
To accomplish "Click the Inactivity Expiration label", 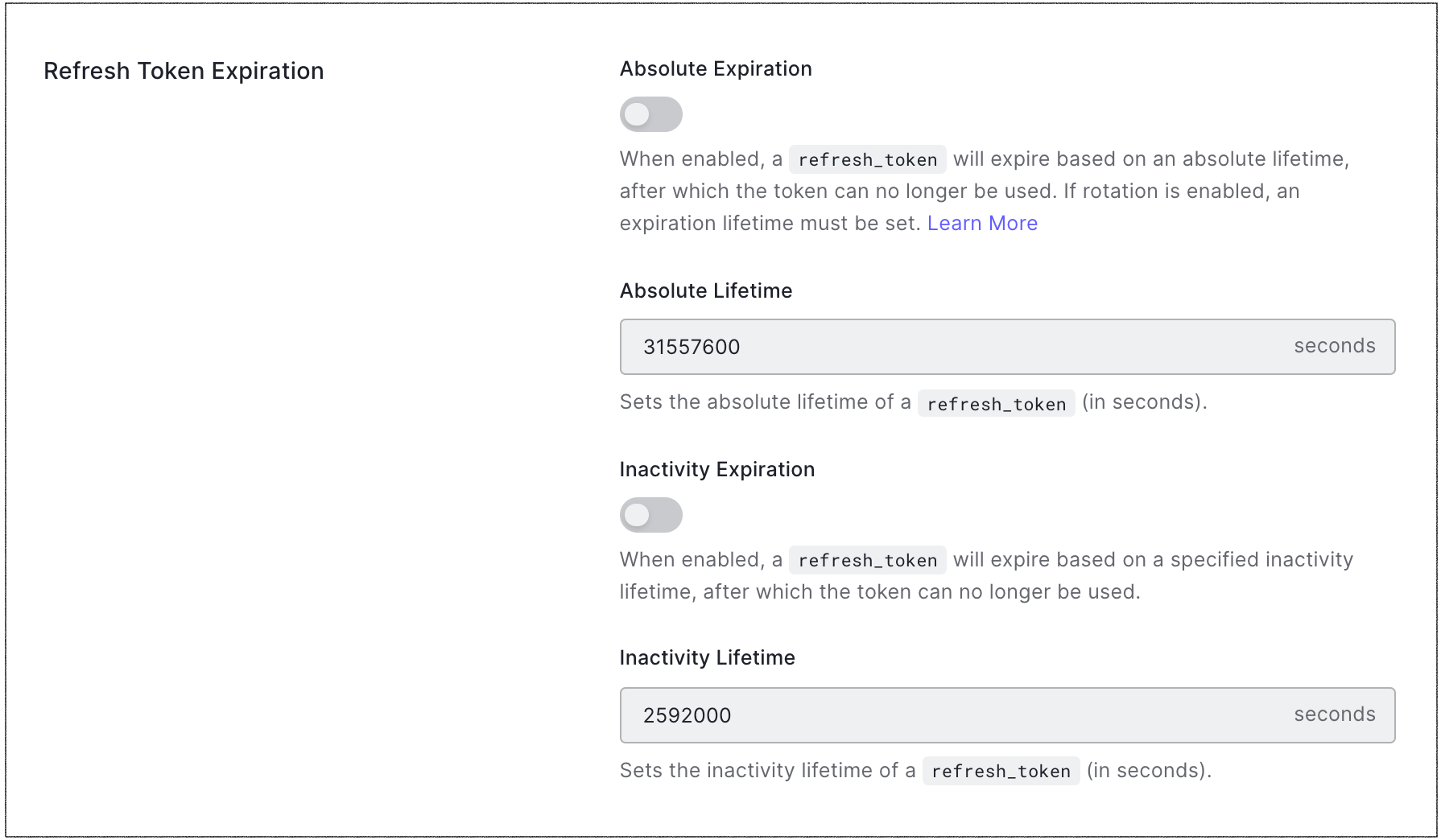I will 717,470.
